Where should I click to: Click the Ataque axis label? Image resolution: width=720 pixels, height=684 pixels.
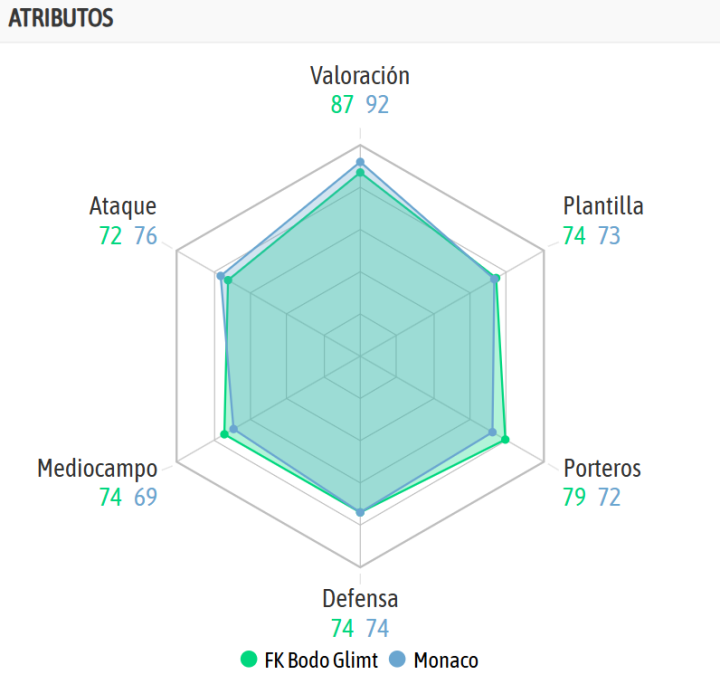click(x=123, y=206)
